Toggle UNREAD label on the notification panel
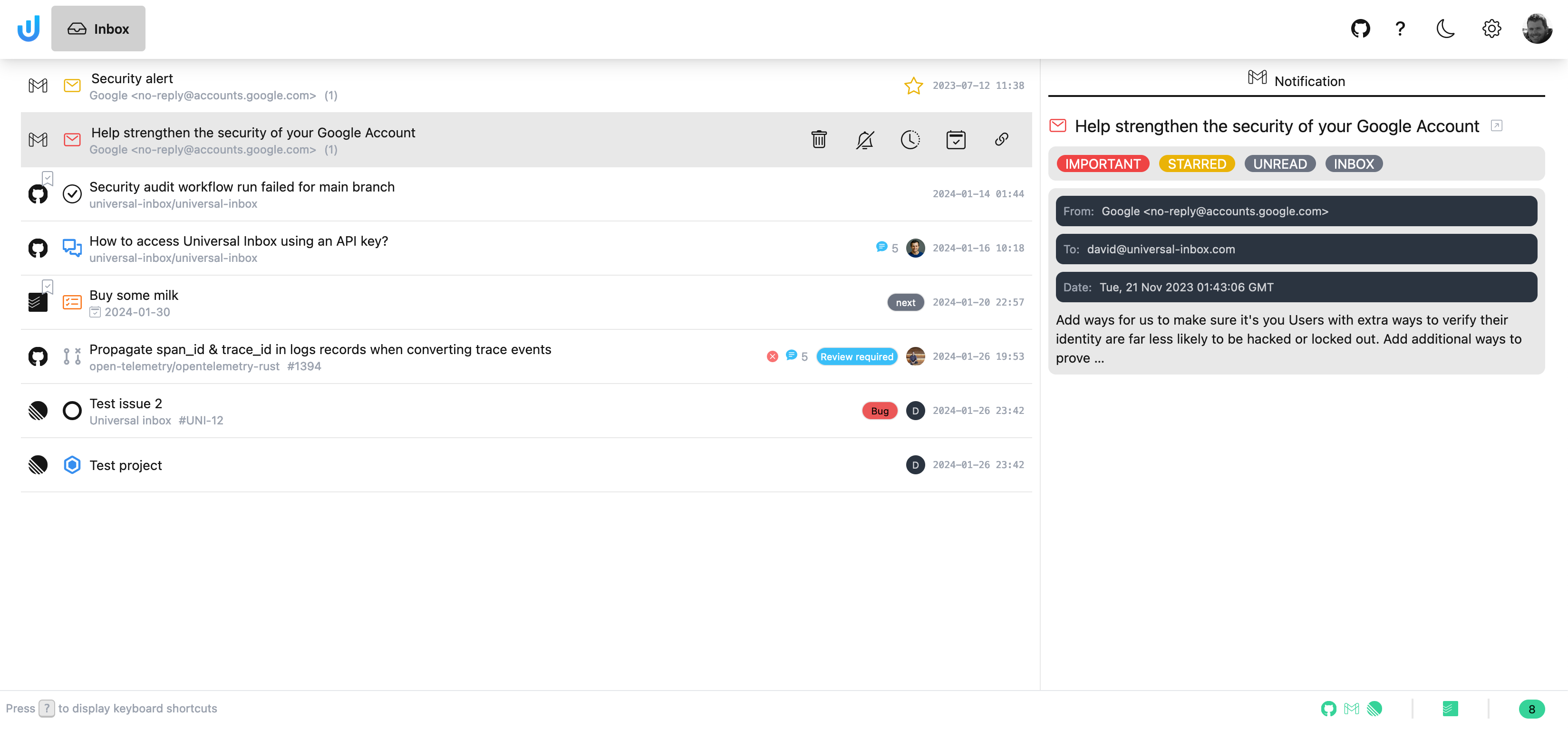The height and width of the screenshot is (730, 1568). click(x=1281, y=164)
